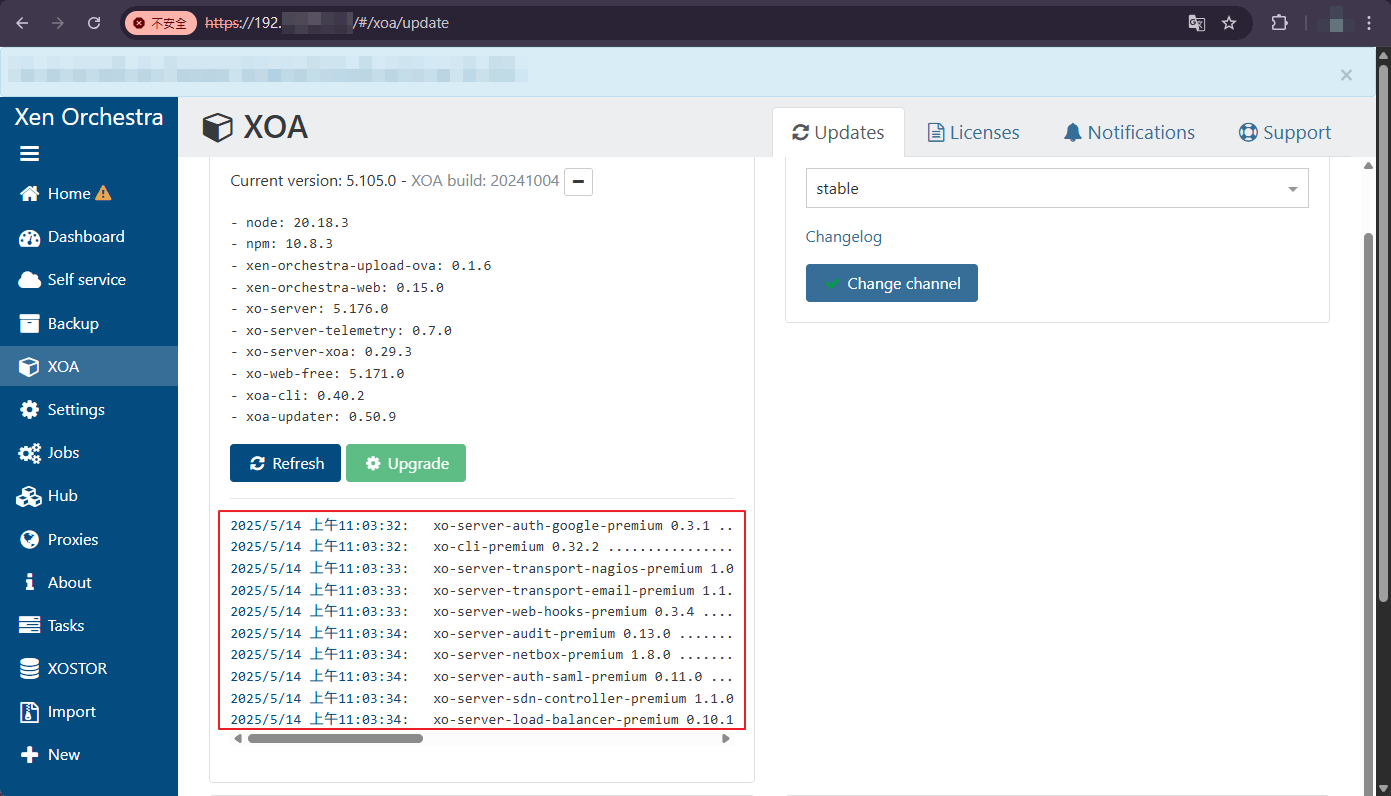Image resolution: width=1391 pixels, height=796 pixels.
Task: Switch to the Updates tab
Action: pos(838,133)
